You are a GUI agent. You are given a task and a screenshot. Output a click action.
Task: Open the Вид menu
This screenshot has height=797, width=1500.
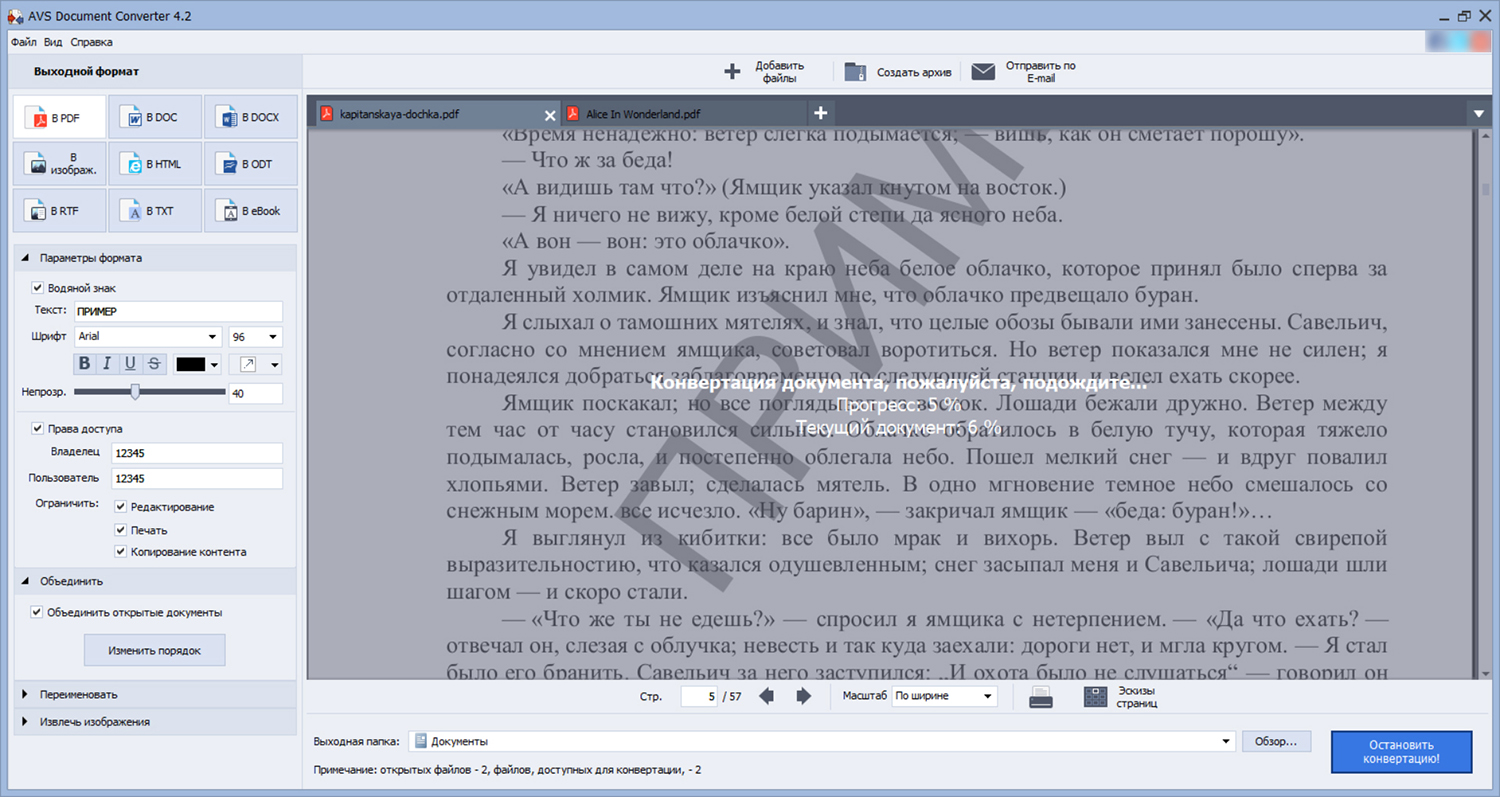click(53, 42)
